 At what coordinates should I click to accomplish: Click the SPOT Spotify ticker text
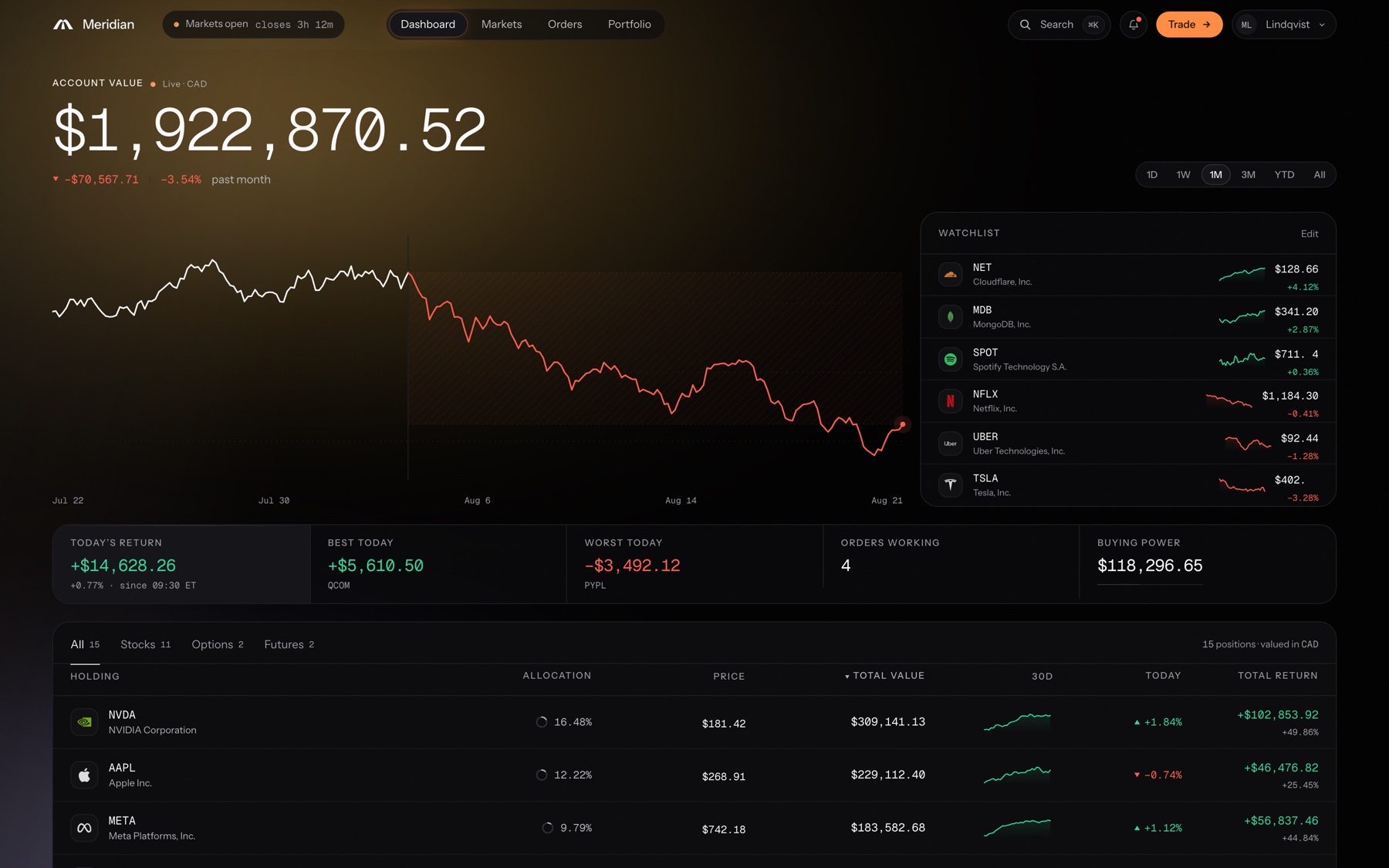click(985, 353)
